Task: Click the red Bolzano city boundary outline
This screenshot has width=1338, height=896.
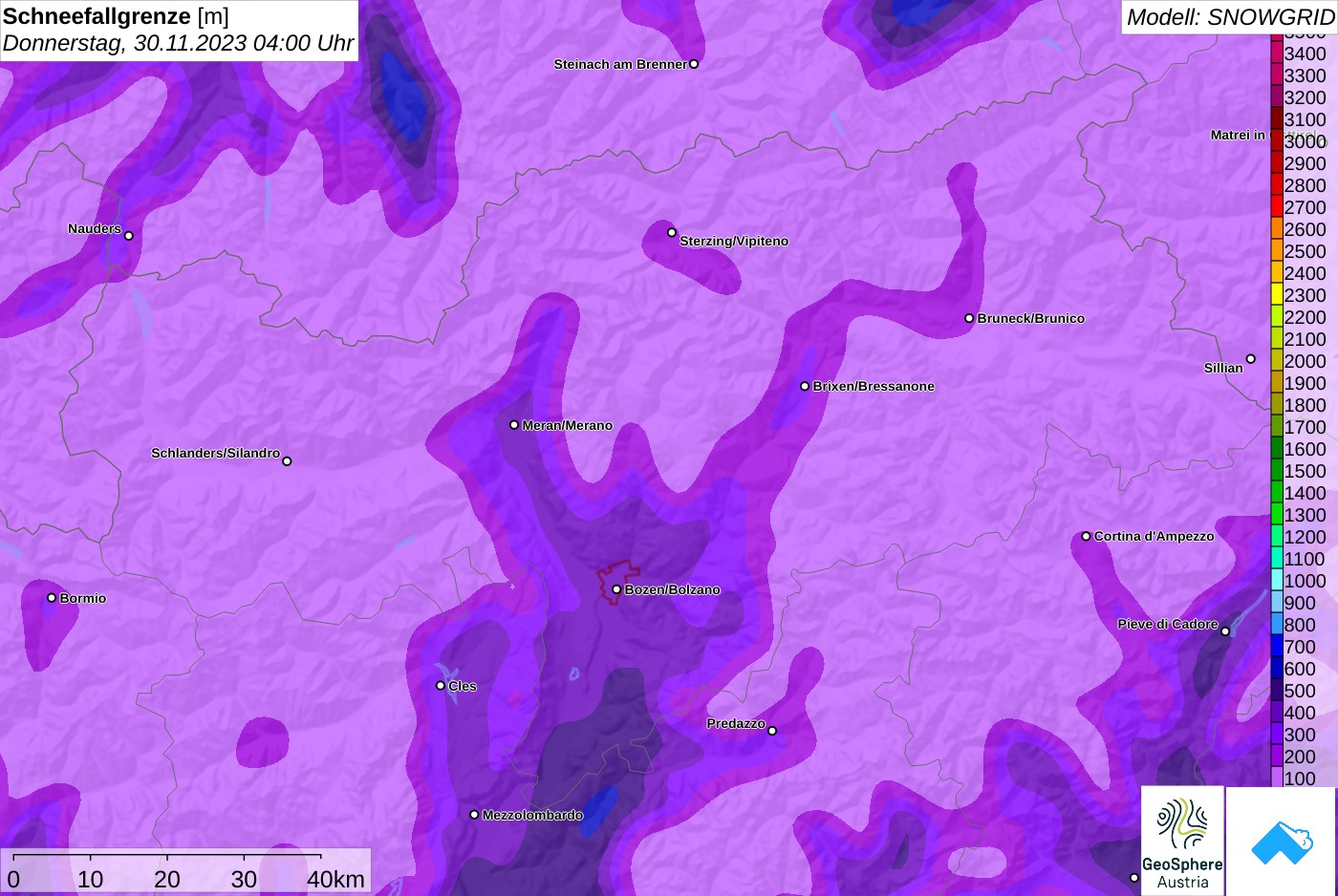Action: [618, 581]
